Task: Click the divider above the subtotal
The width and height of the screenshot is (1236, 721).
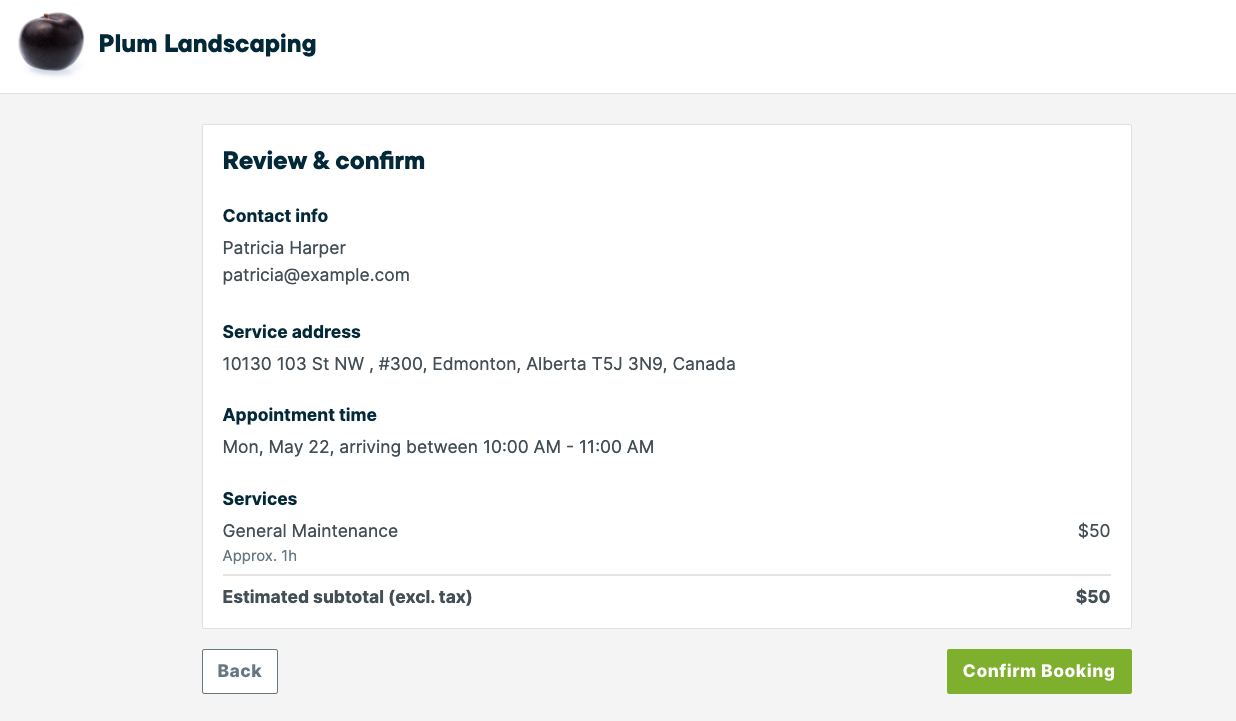Action: point(666,575)
